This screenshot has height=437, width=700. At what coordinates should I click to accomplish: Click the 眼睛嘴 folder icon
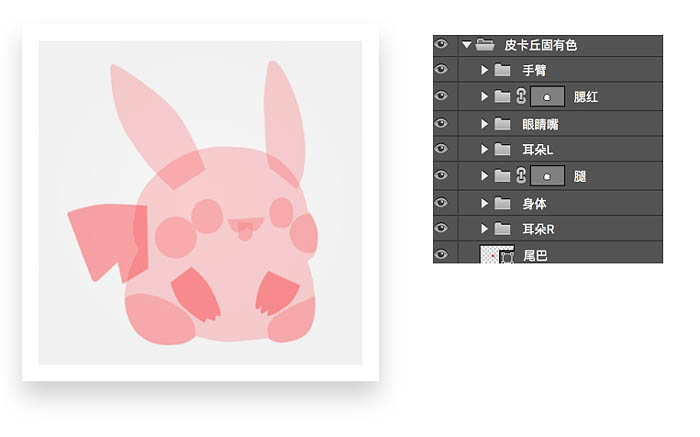coord(503,124)
